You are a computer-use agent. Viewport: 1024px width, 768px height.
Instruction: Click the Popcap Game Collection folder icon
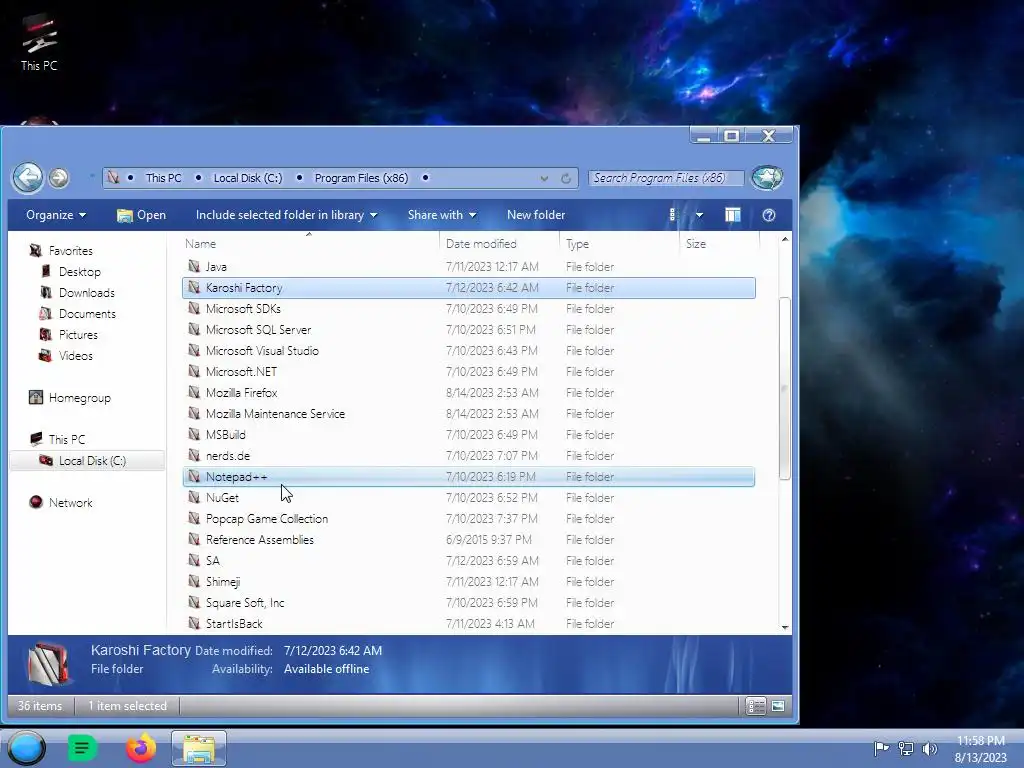tap(194, 518)
